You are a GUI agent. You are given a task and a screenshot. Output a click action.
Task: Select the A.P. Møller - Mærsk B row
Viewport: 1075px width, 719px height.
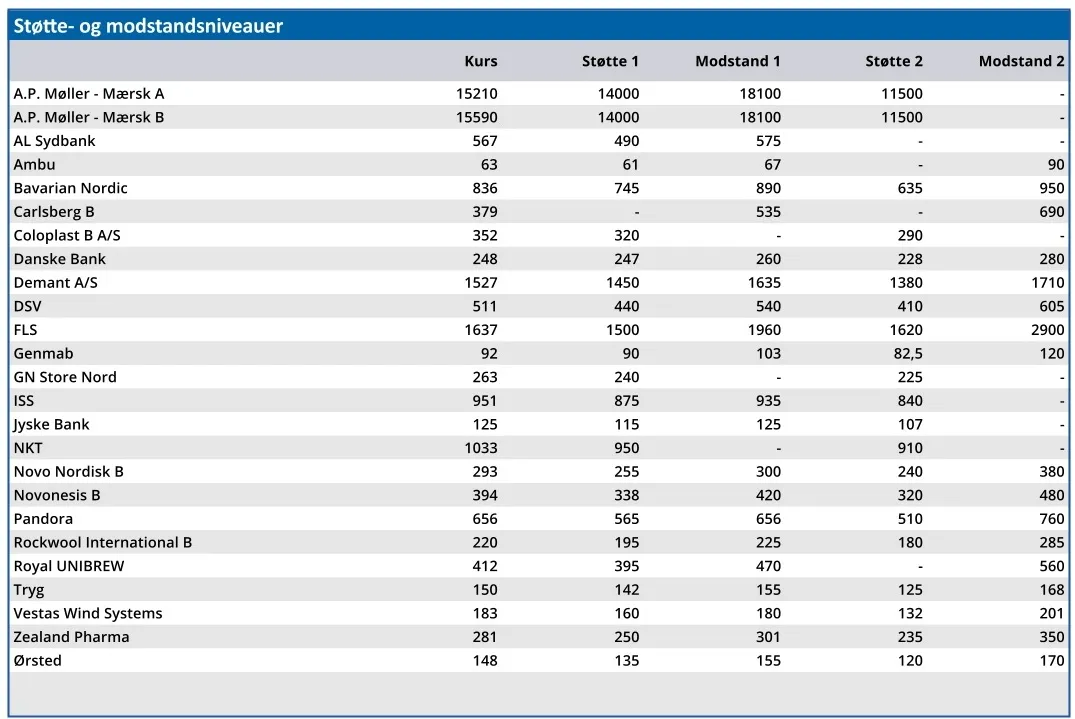point(538,117)
